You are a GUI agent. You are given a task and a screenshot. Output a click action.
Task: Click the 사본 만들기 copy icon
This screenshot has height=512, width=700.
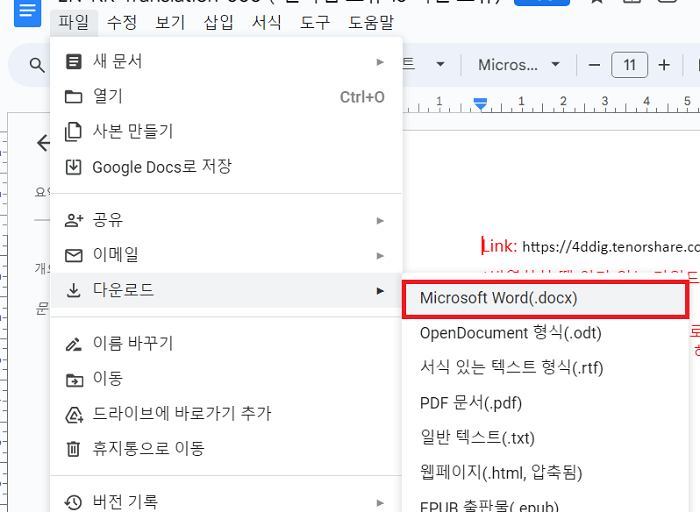coord(74,132)
